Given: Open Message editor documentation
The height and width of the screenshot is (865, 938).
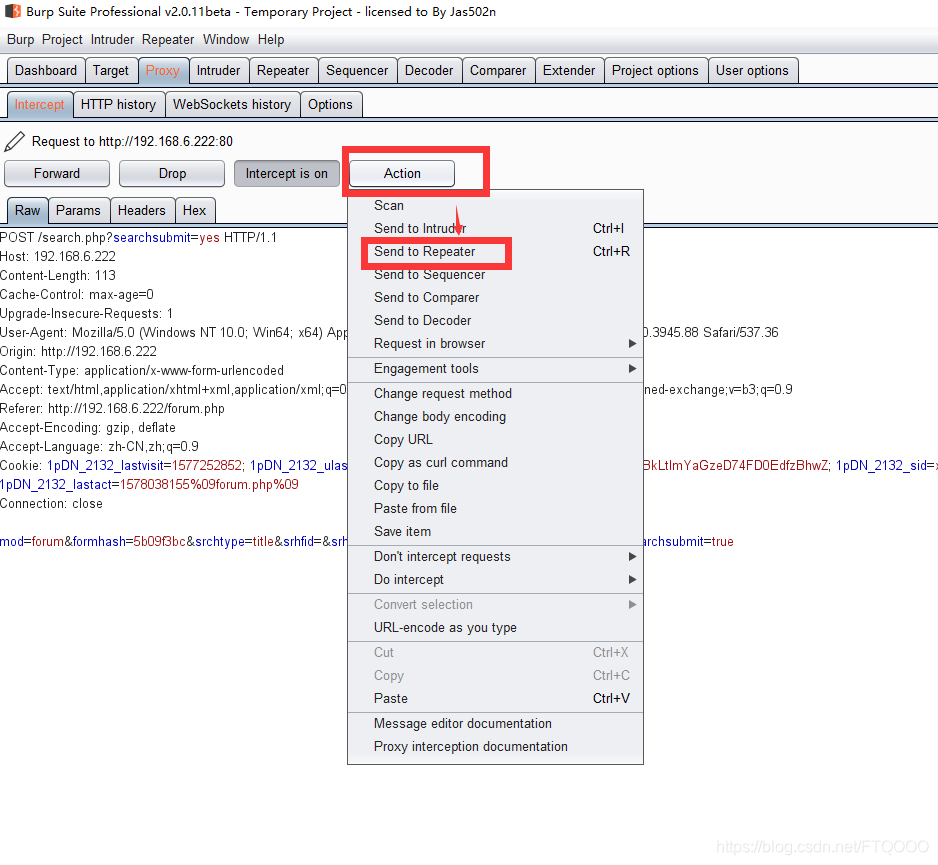Looking at the screenshot, I should (x=495, y=724).
